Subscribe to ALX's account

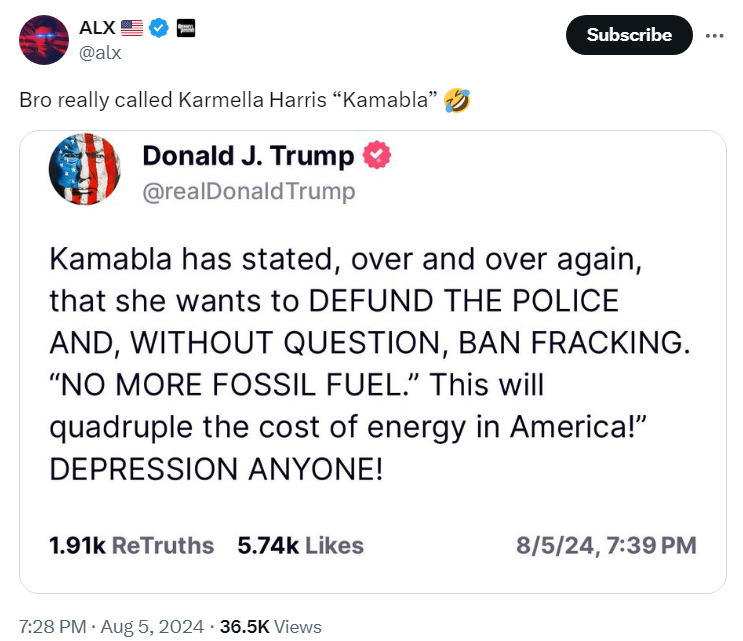click(x=629, y=35)
